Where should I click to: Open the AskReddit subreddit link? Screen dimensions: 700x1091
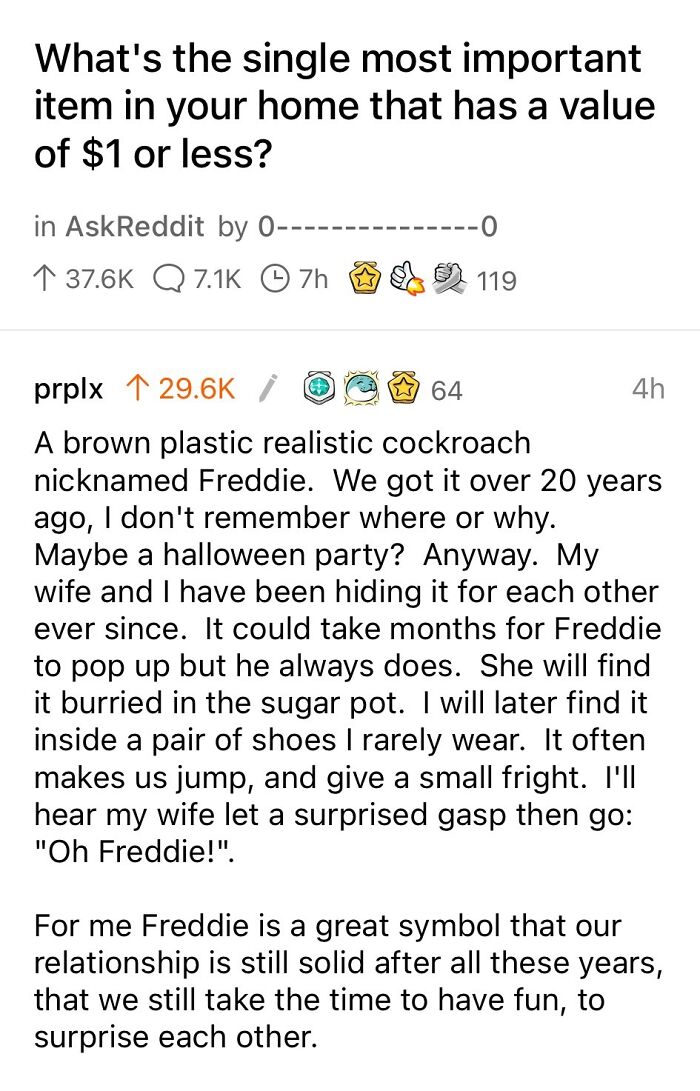[x=134, y=226]
